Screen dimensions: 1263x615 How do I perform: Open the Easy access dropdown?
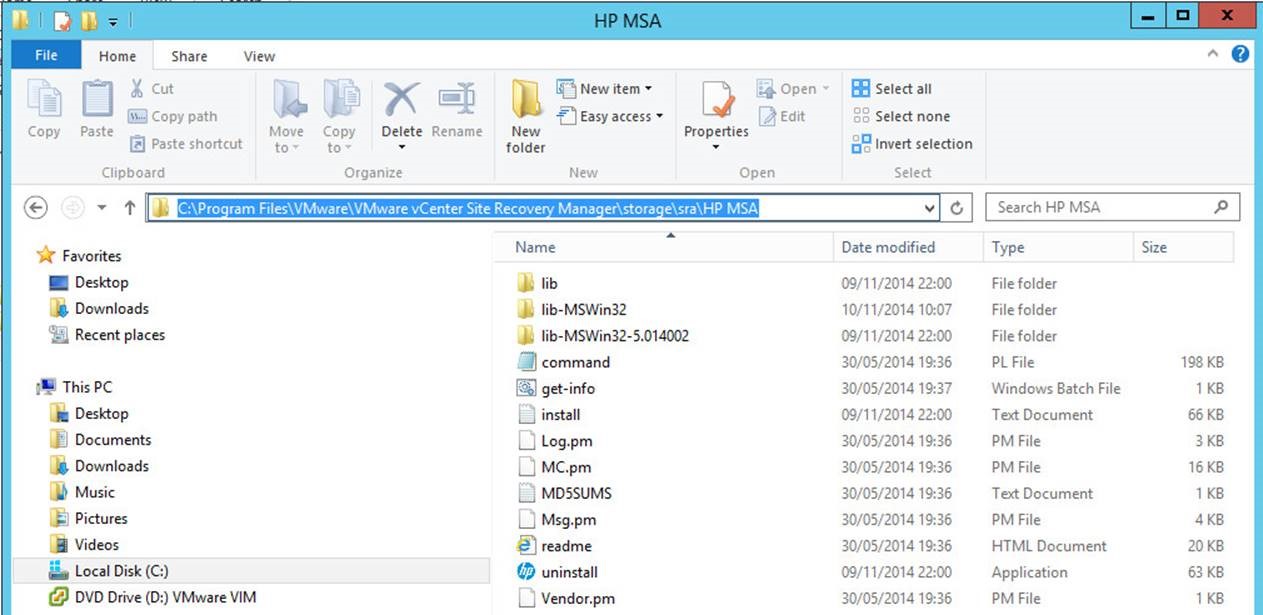(x=611, y=116)
